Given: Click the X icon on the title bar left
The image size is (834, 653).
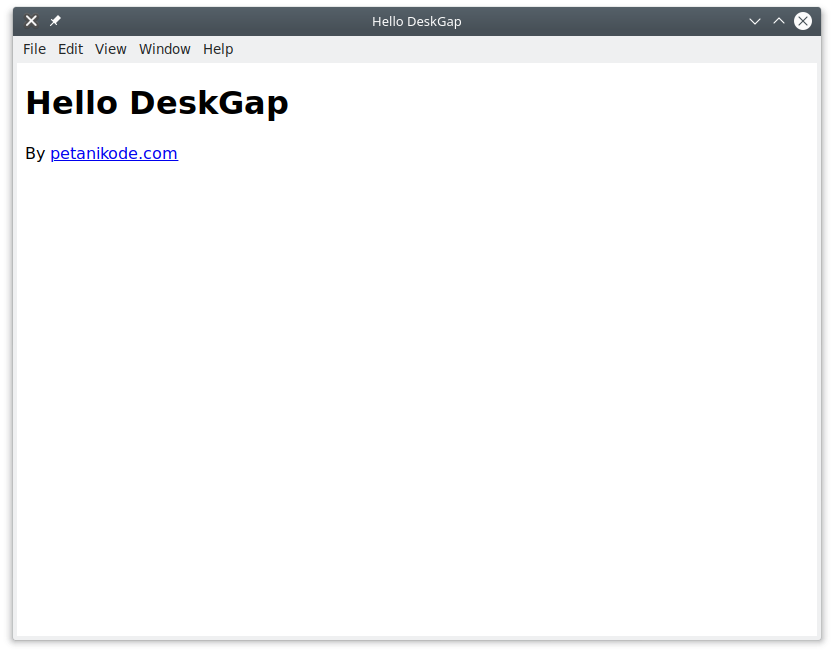Looking at the screenshot, I should [x=30, y=20].
